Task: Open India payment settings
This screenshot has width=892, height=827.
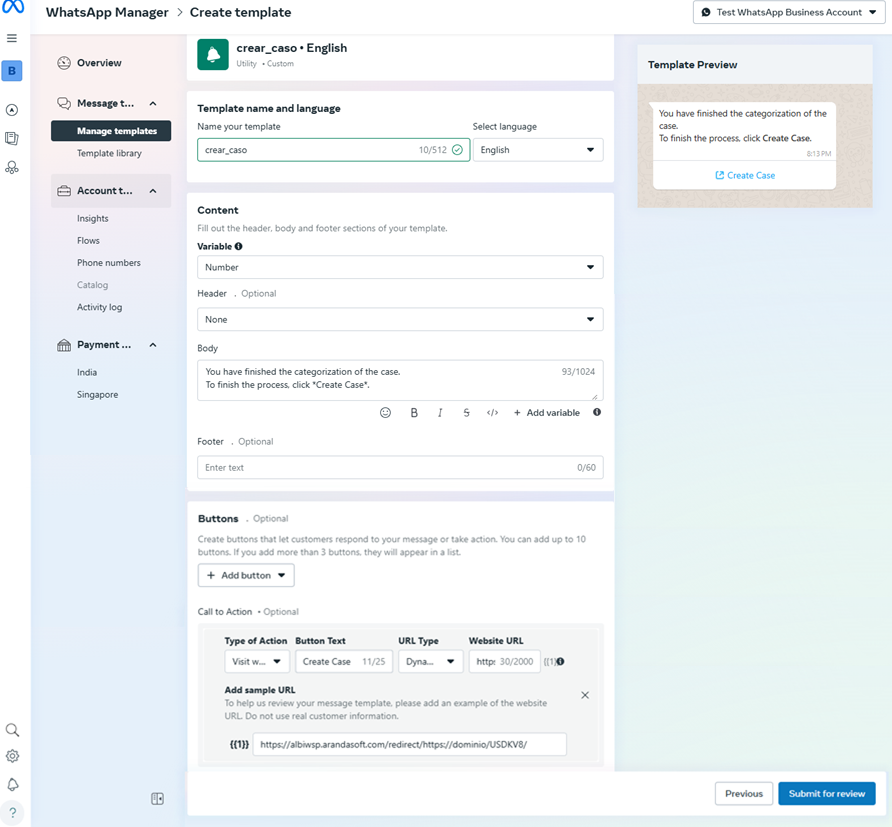Action: click(87, 373)
